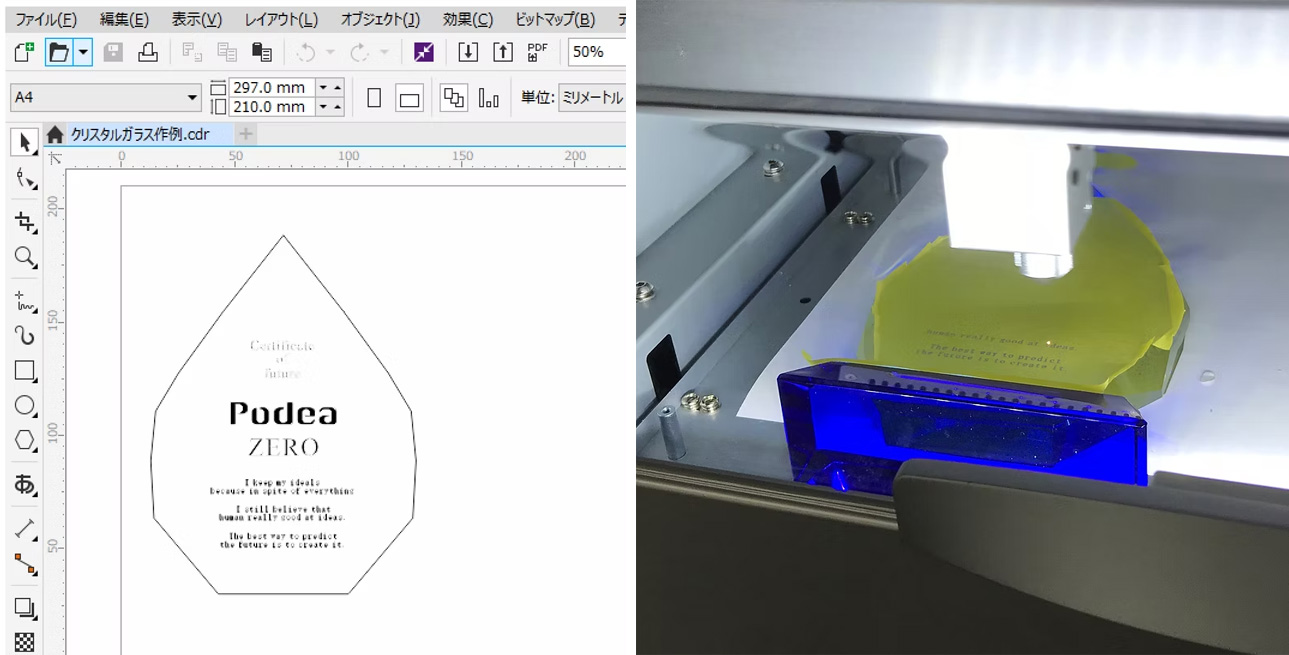This screenshot has width=1289, height=655.
Task: Click the 297.0 mm page width field
Action: pyautogui.click(x=270, y=88)
